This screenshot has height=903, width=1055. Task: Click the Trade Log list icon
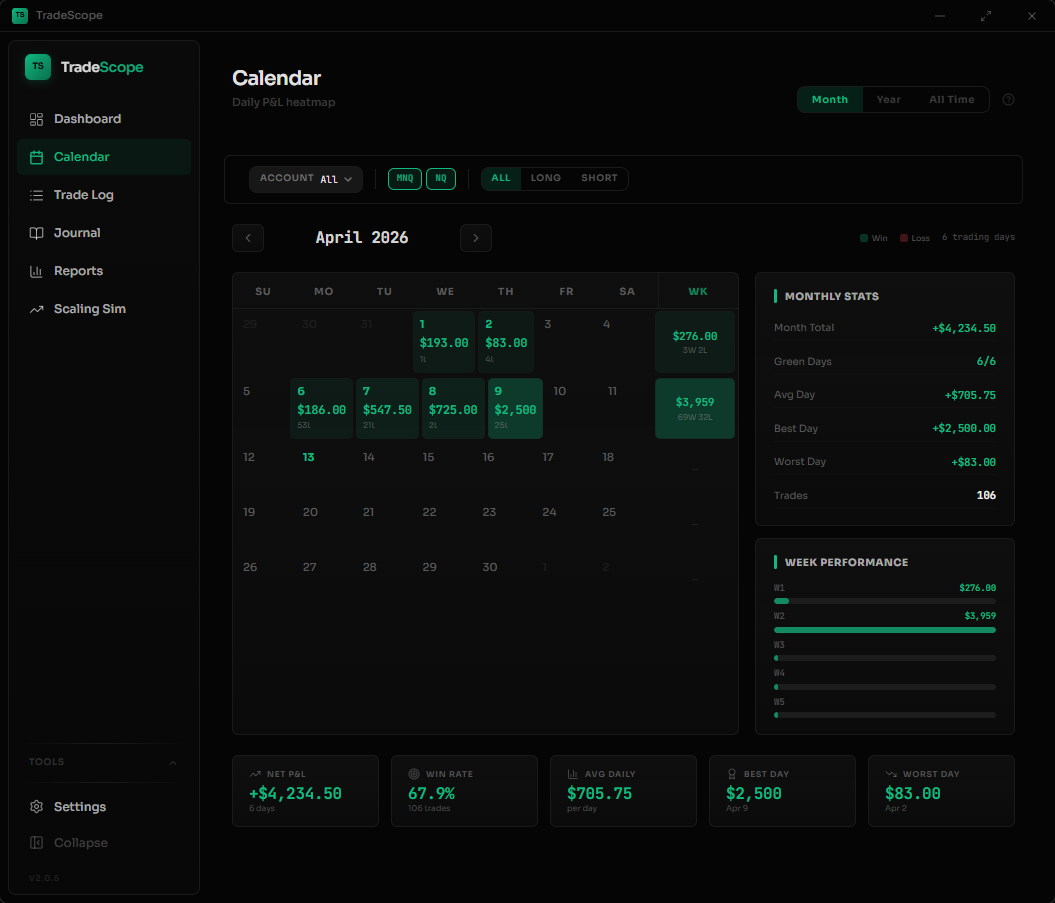(x=37, y=195)
